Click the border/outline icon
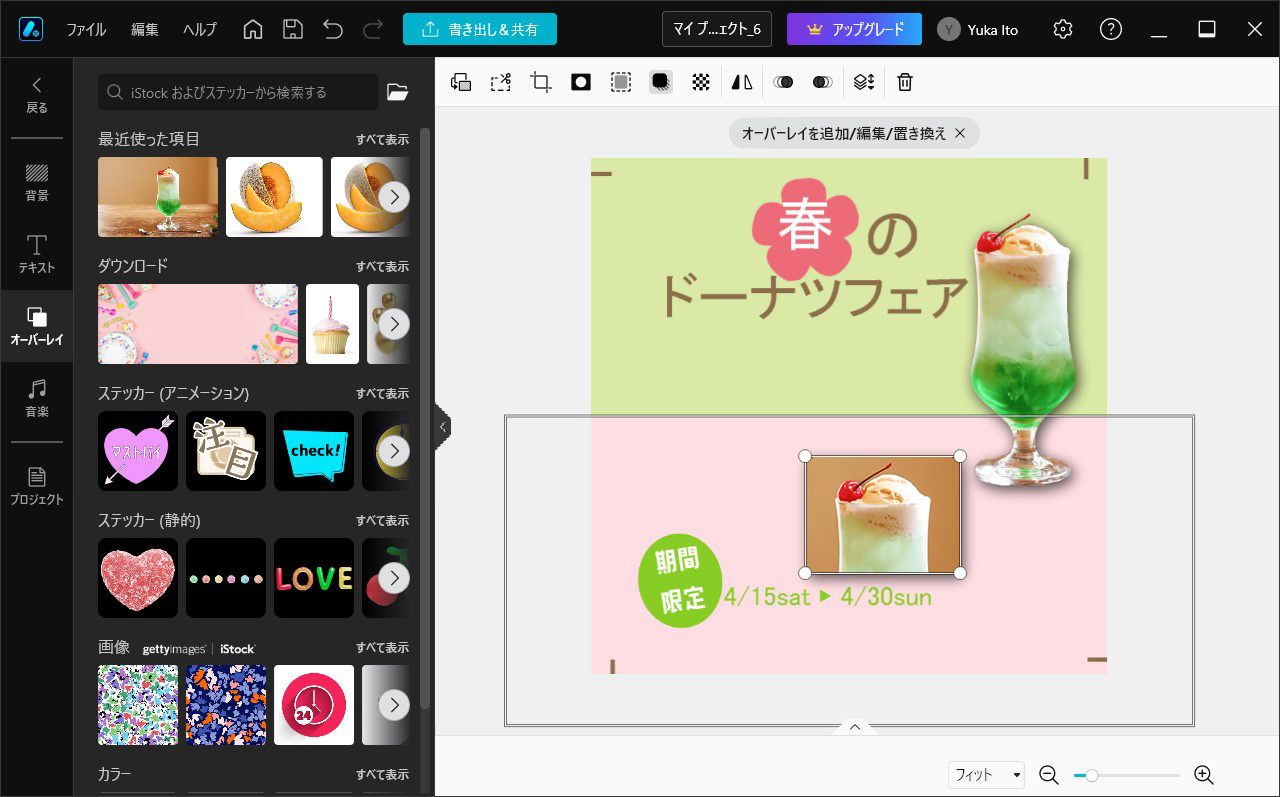This screenshot has width=1280, height=797. [621, 82]
